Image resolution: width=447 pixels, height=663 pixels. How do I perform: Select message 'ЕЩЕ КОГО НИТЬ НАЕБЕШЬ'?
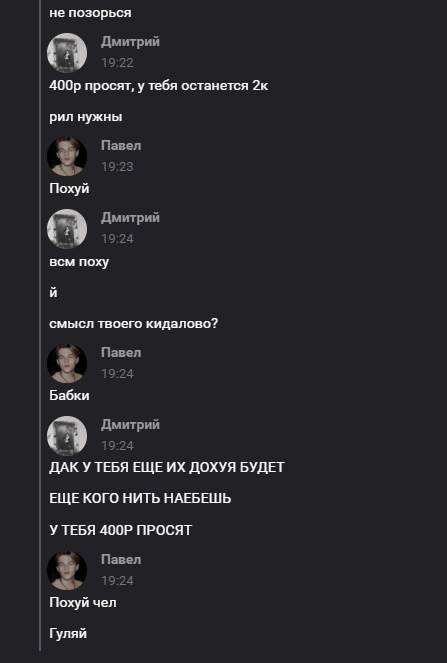coord(140,499)
